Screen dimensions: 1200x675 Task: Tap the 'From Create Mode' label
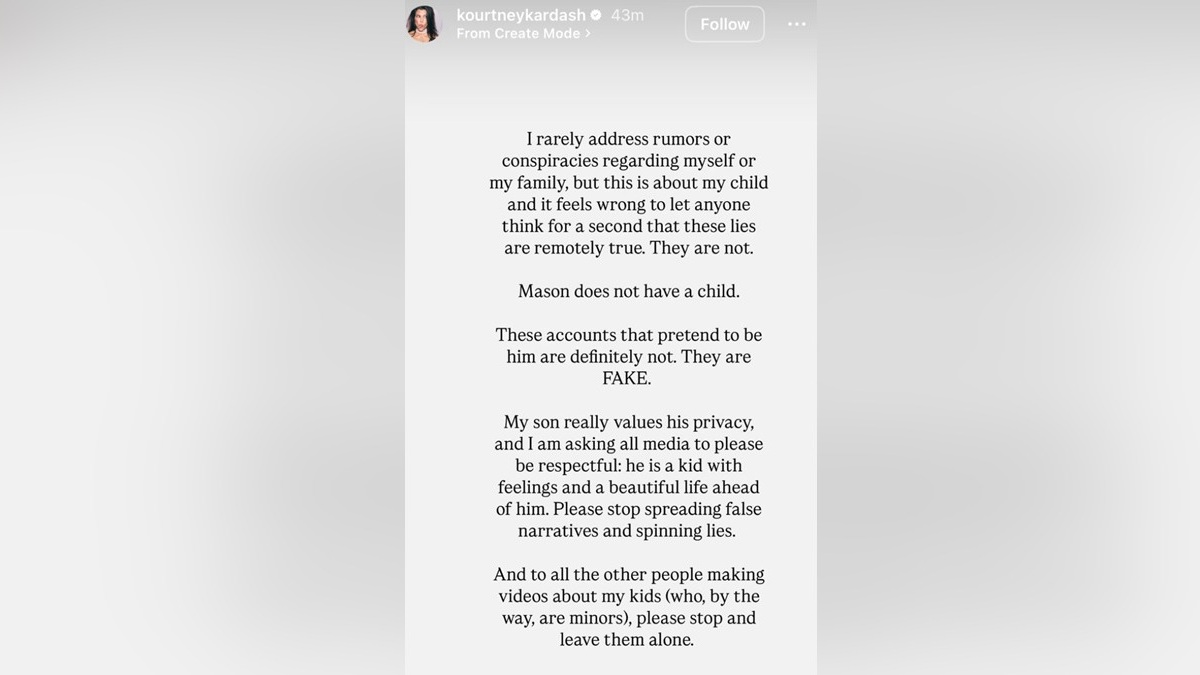[518, 33]
